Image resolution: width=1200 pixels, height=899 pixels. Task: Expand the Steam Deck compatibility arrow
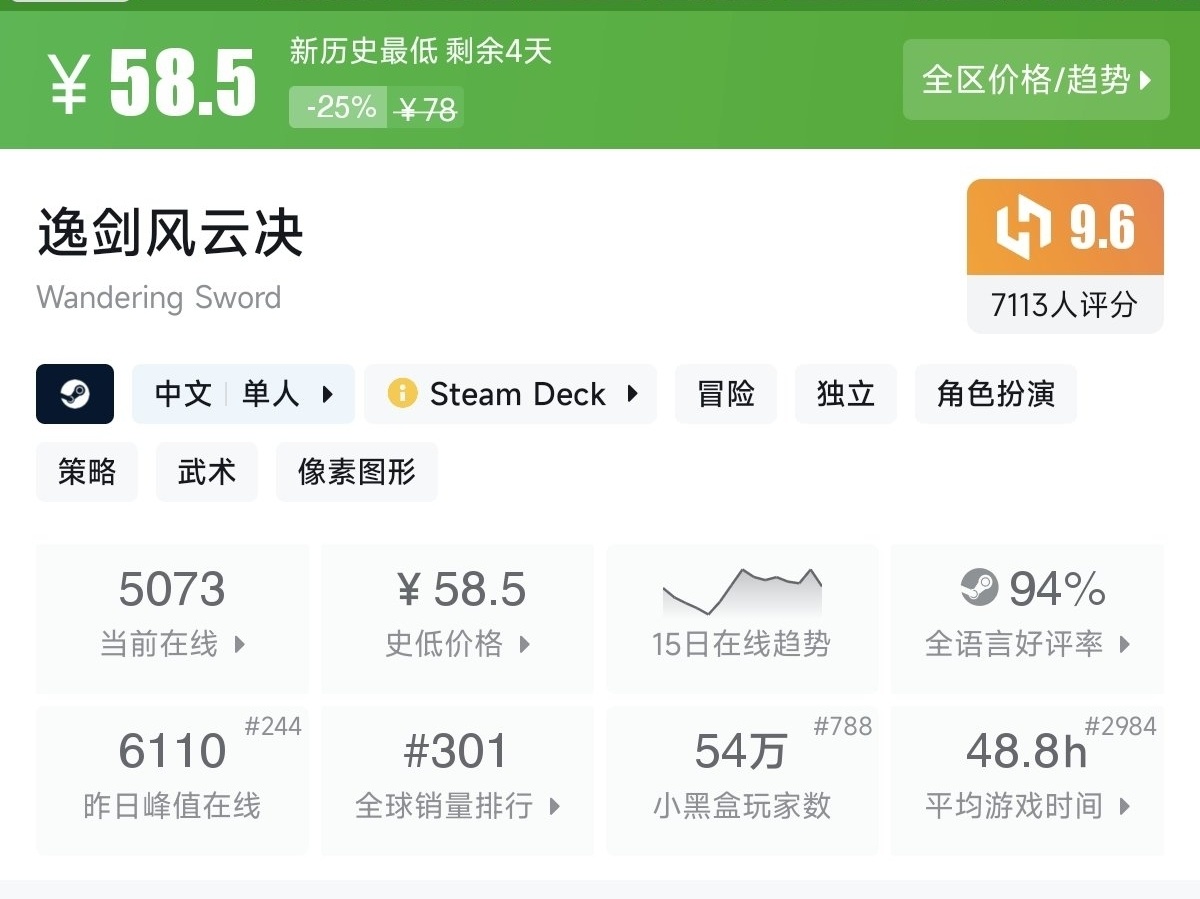coord(632,394)
